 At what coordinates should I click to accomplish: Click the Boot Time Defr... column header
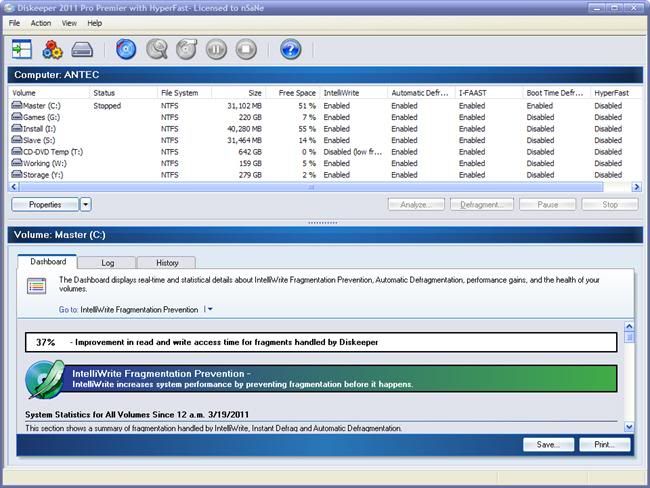pos(557,93)
